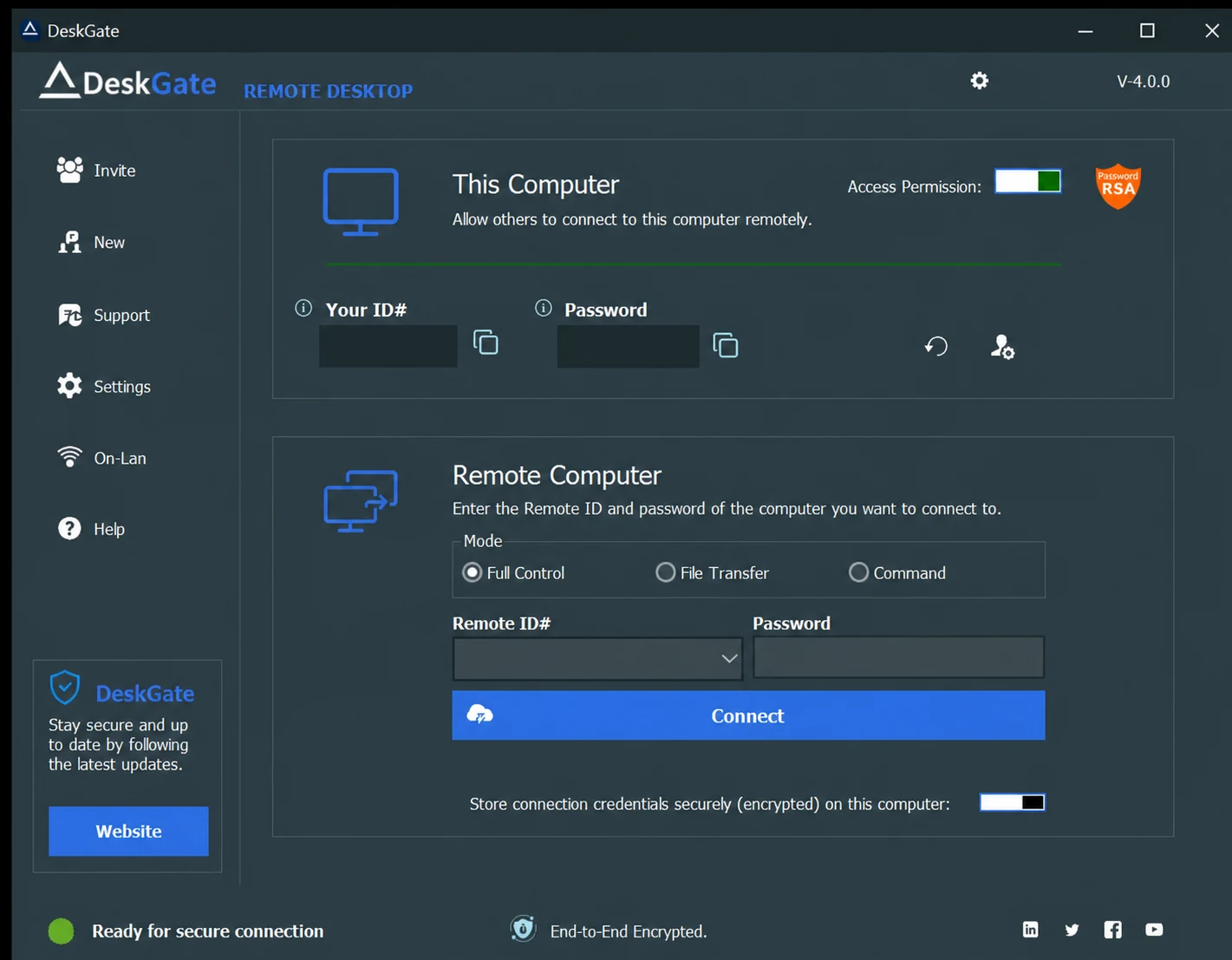The width and height of the screenshot is (1232, 960).
Task: Click the shield icon in DeskGate promo box
Action: (64, 688)
